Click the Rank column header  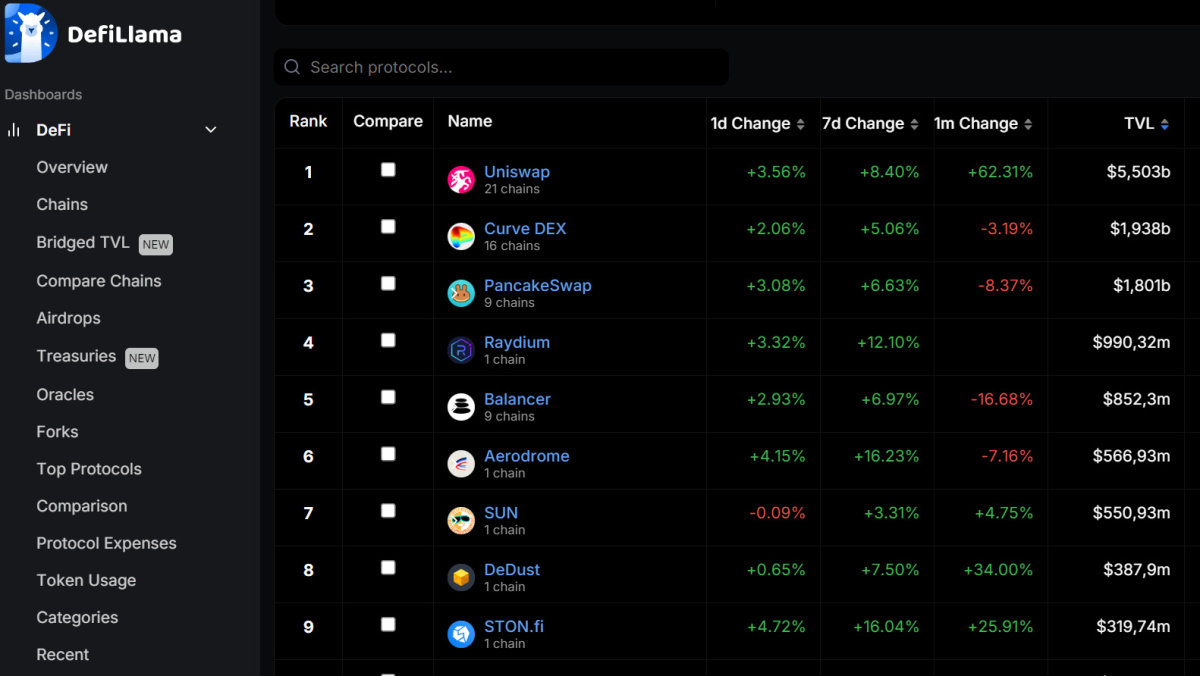click(x=308, y=121)
